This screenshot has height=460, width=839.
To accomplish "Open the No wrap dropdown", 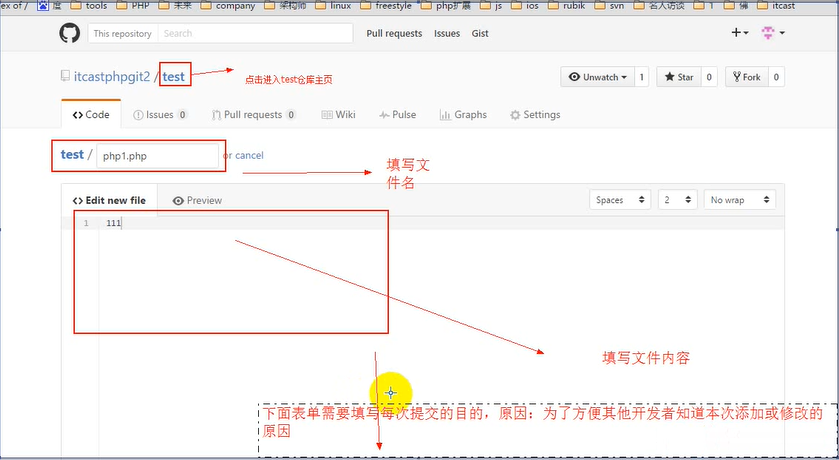I will pos(739,200).
